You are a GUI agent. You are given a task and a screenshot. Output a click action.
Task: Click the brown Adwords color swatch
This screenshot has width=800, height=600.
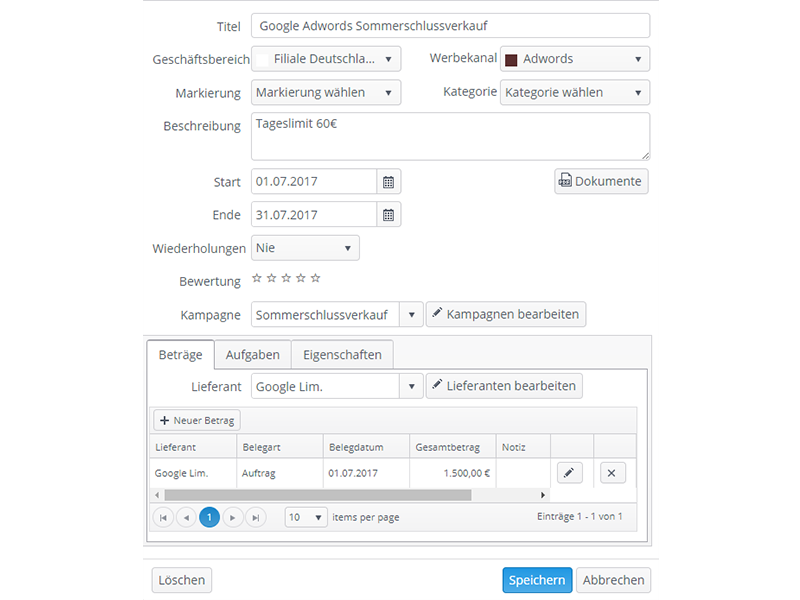pos(511,60)
